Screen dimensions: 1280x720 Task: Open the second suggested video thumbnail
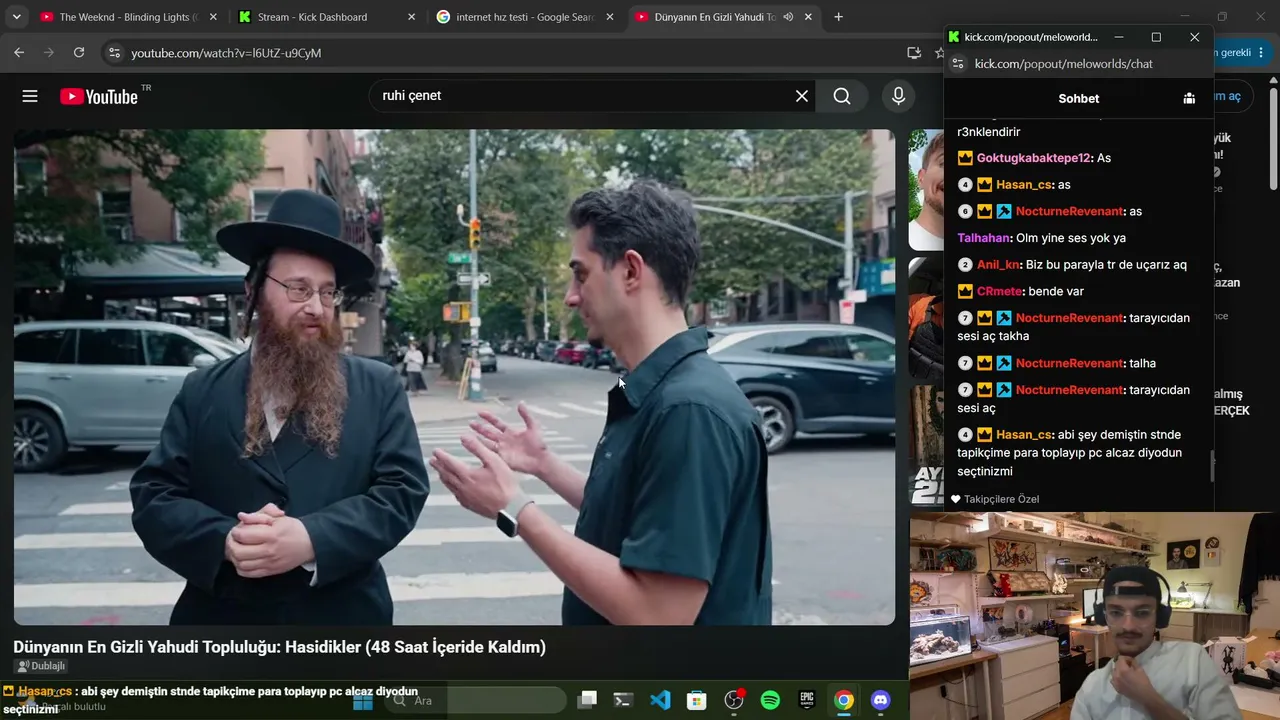click(x=926, y=318)
